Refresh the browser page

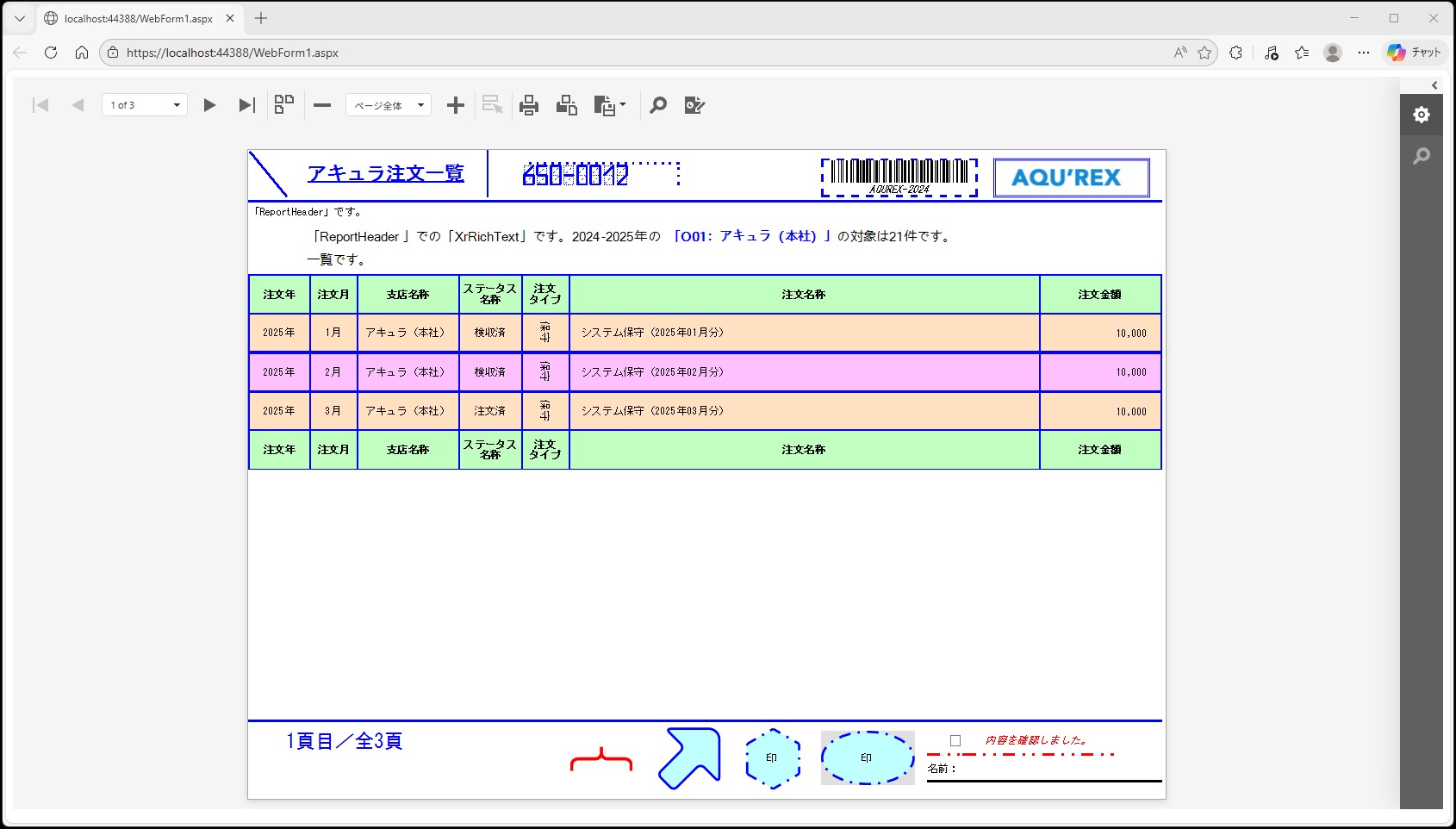[x=51, y=53]
